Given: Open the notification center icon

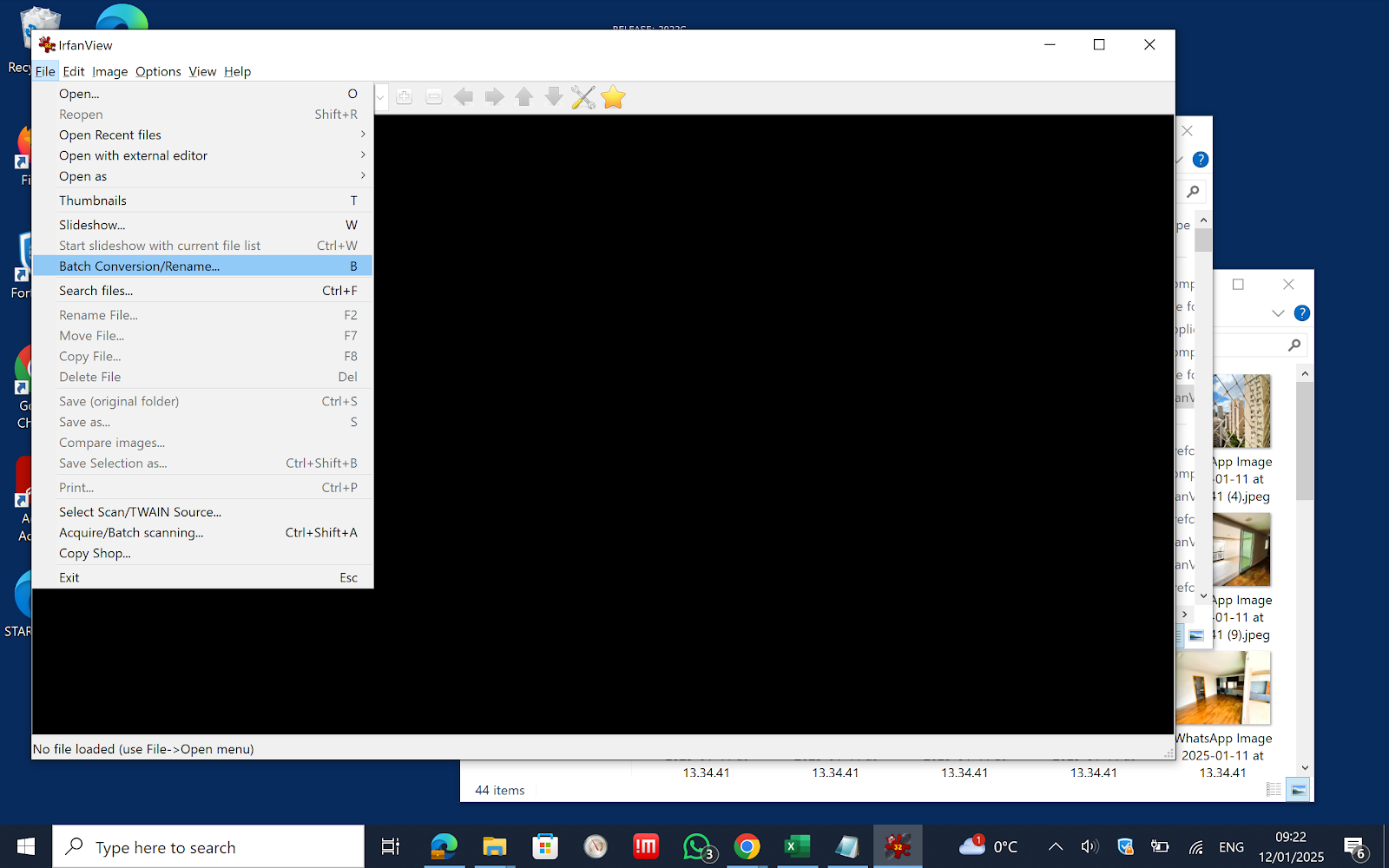Looking at the screenshot, I should click(x=1355, y=848).
